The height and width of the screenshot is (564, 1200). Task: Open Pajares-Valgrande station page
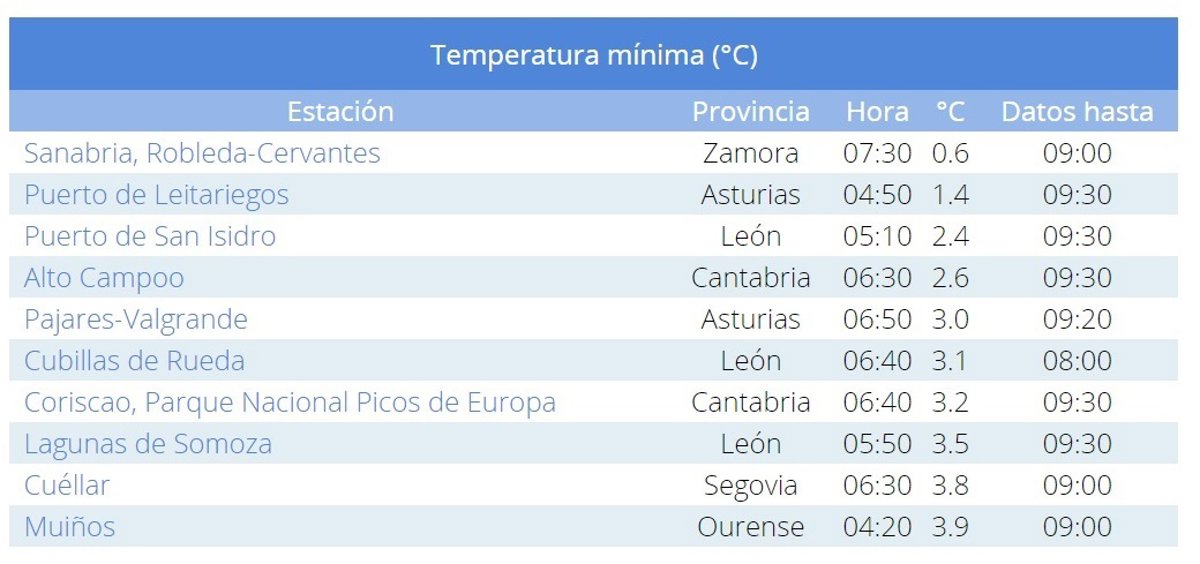pyautogui.click(x=136, y=319)
